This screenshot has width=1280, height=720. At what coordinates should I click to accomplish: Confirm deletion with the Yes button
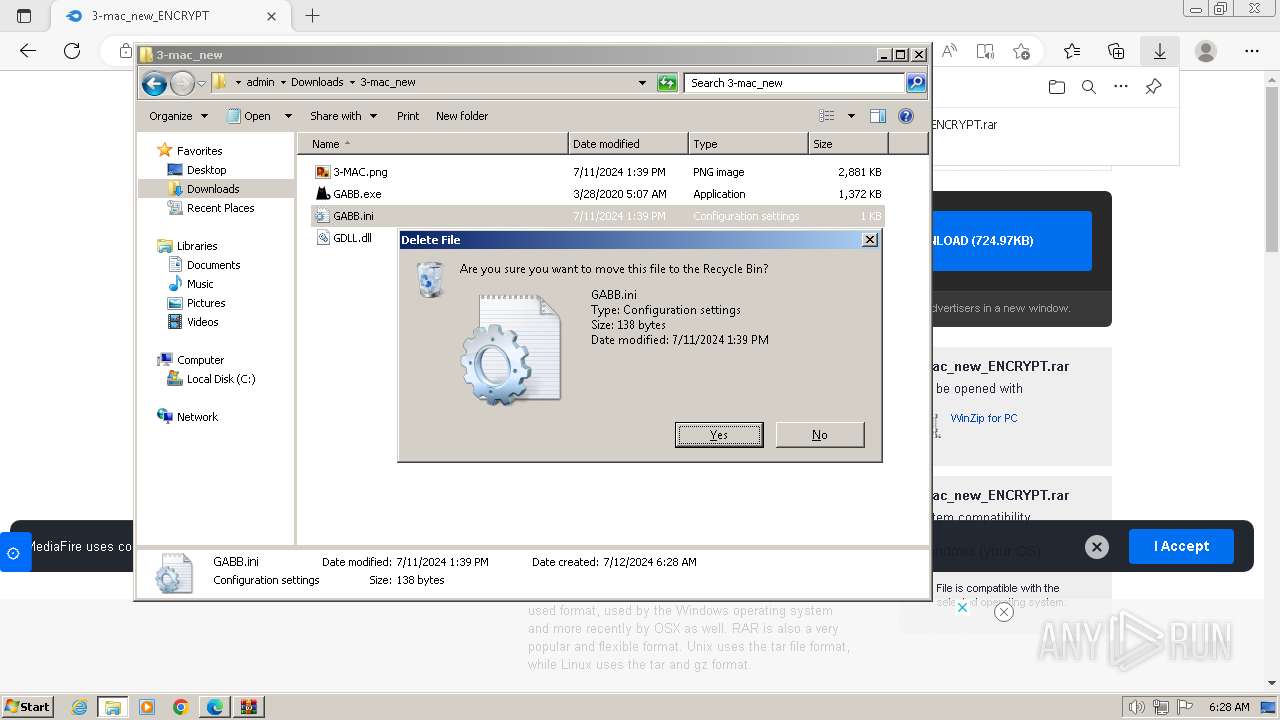point(719,435)
